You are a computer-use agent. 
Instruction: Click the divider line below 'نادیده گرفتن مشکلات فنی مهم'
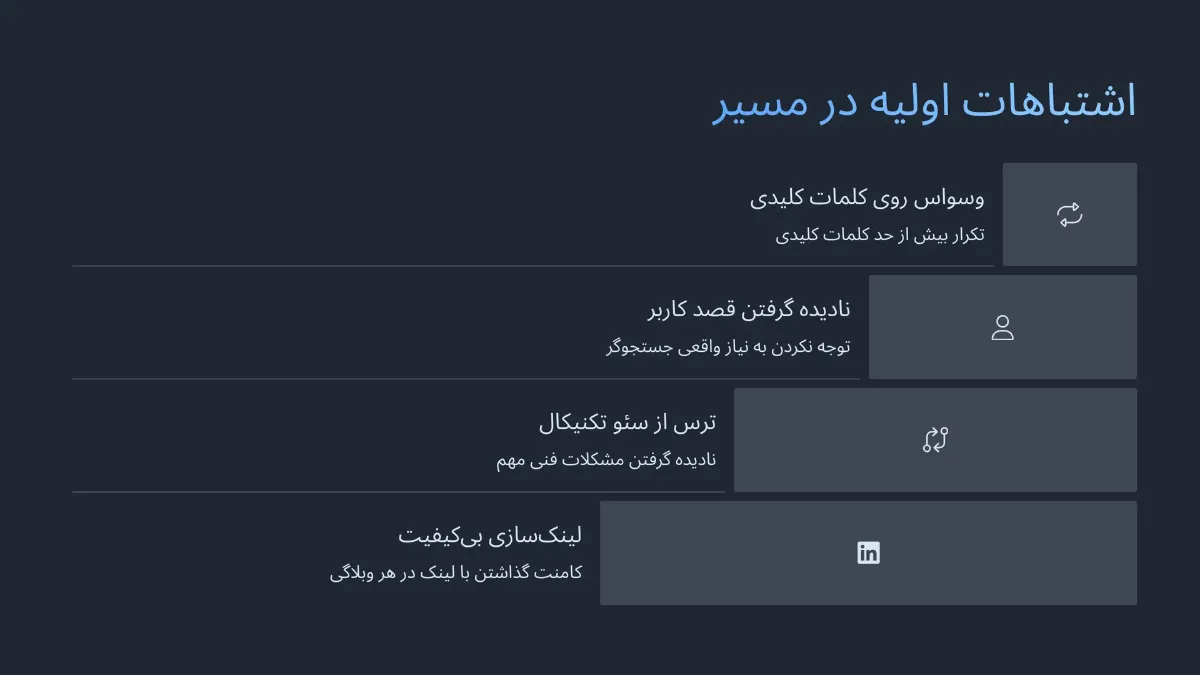tap(398, 492)
